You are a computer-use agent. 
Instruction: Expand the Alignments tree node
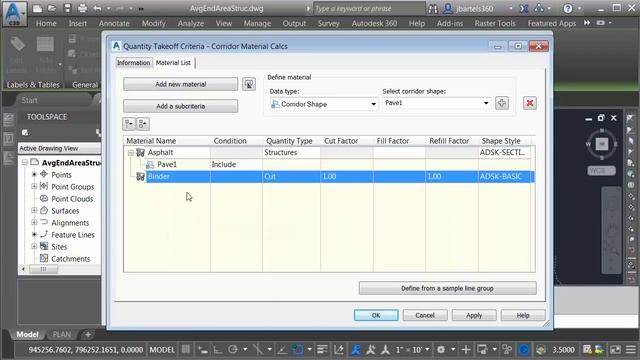tap(34, 222)
